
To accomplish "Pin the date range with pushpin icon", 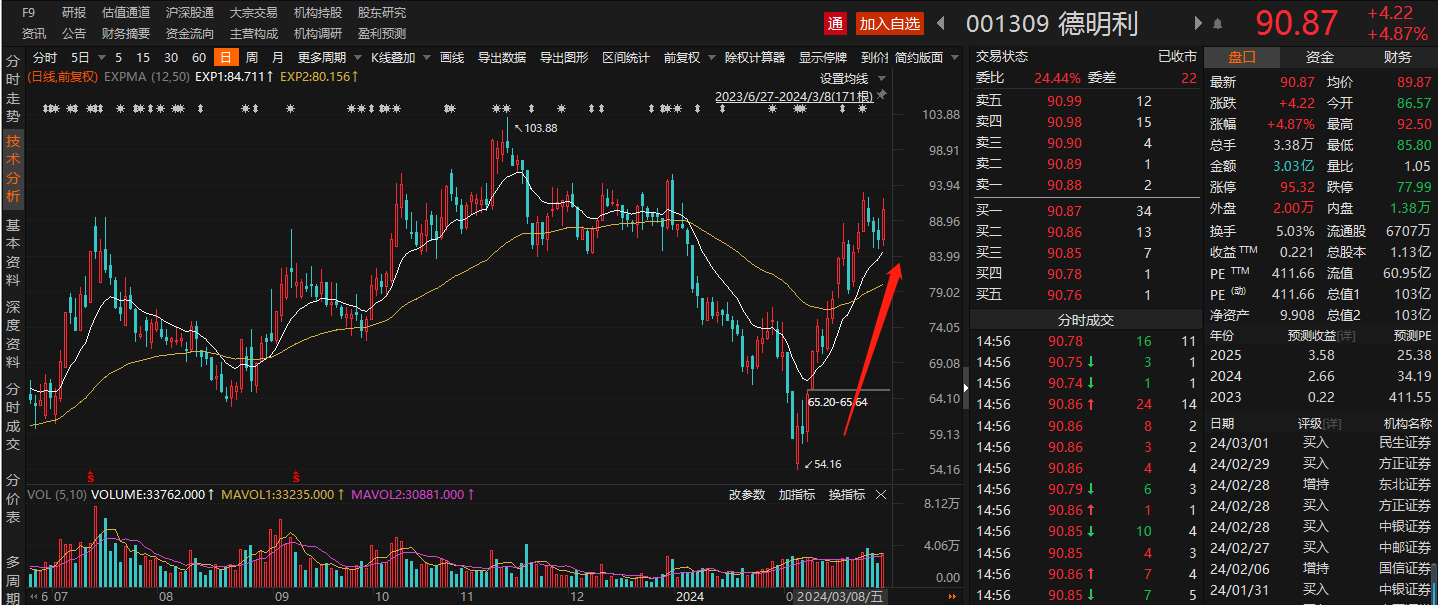I will pyautogui.click(x=881, y=96).
